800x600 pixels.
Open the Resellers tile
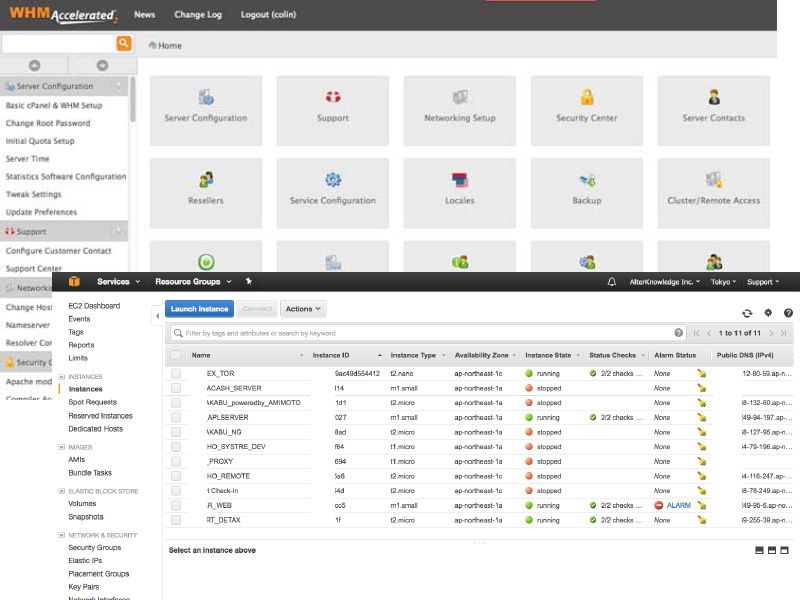206,193
